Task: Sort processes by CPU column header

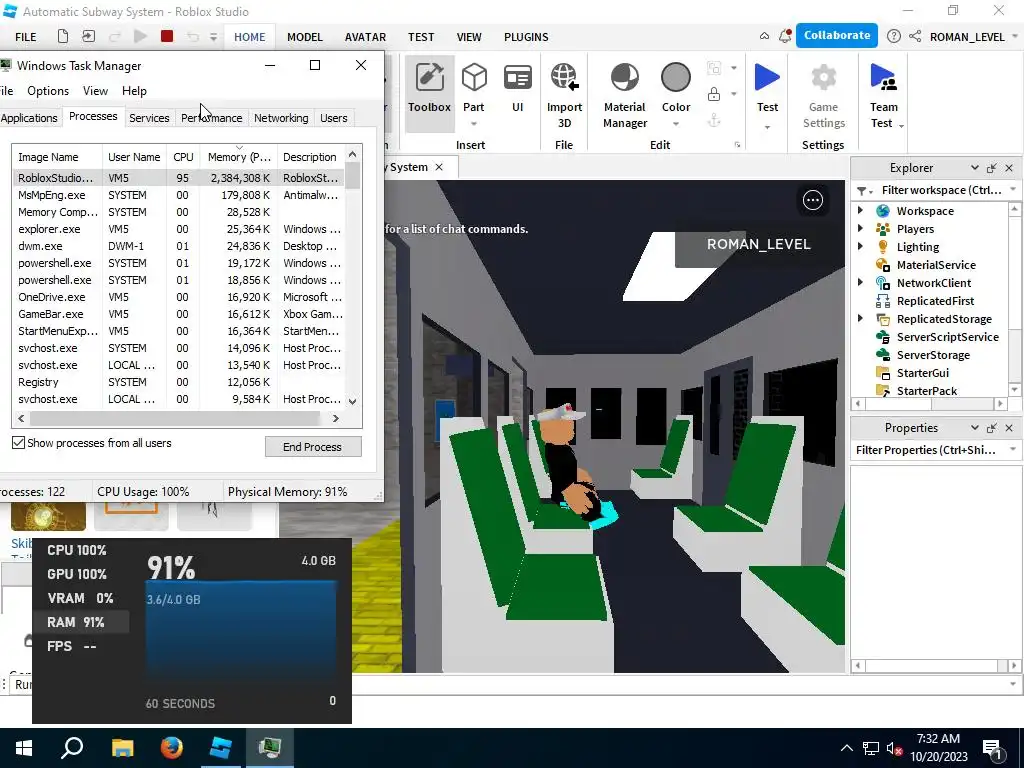Action: pyautogui.click(x=183, y=157)
